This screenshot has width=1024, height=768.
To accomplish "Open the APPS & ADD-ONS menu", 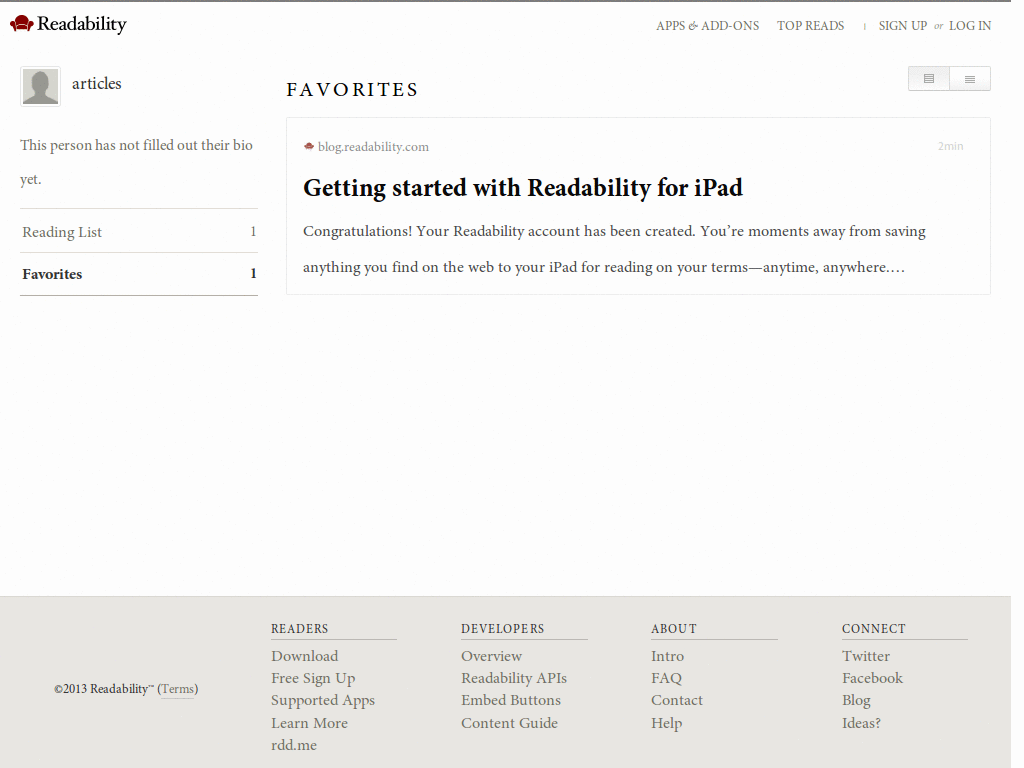I will pyautogui.click(x=707, y=25).
